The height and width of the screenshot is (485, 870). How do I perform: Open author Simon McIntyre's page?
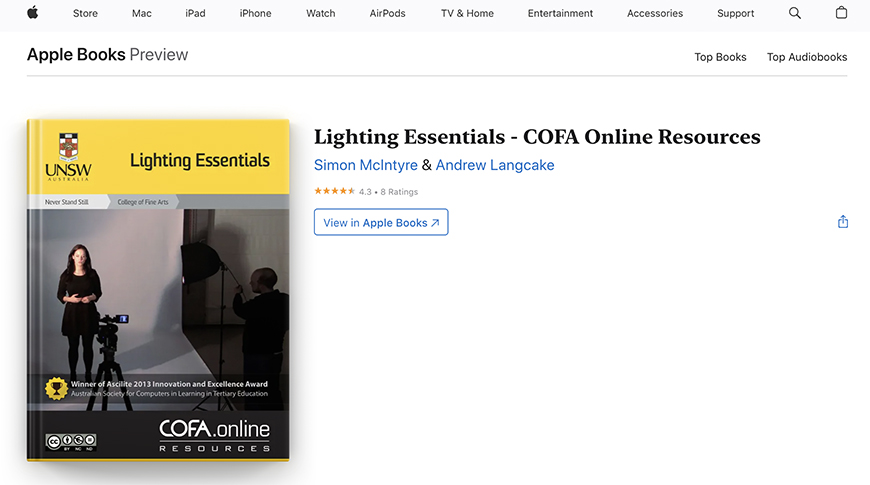(366, 165)
